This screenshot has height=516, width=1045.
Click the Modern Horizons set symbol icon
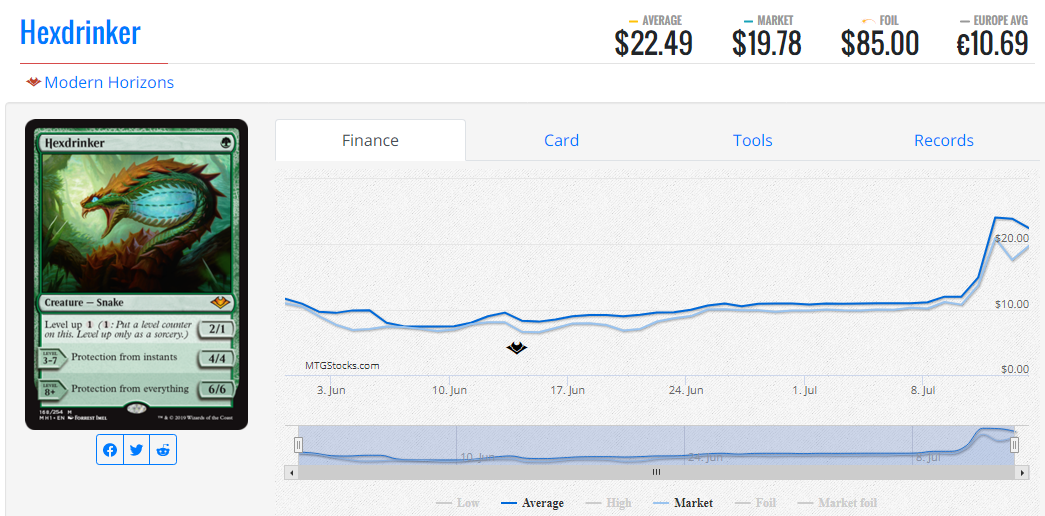[34, 83]
